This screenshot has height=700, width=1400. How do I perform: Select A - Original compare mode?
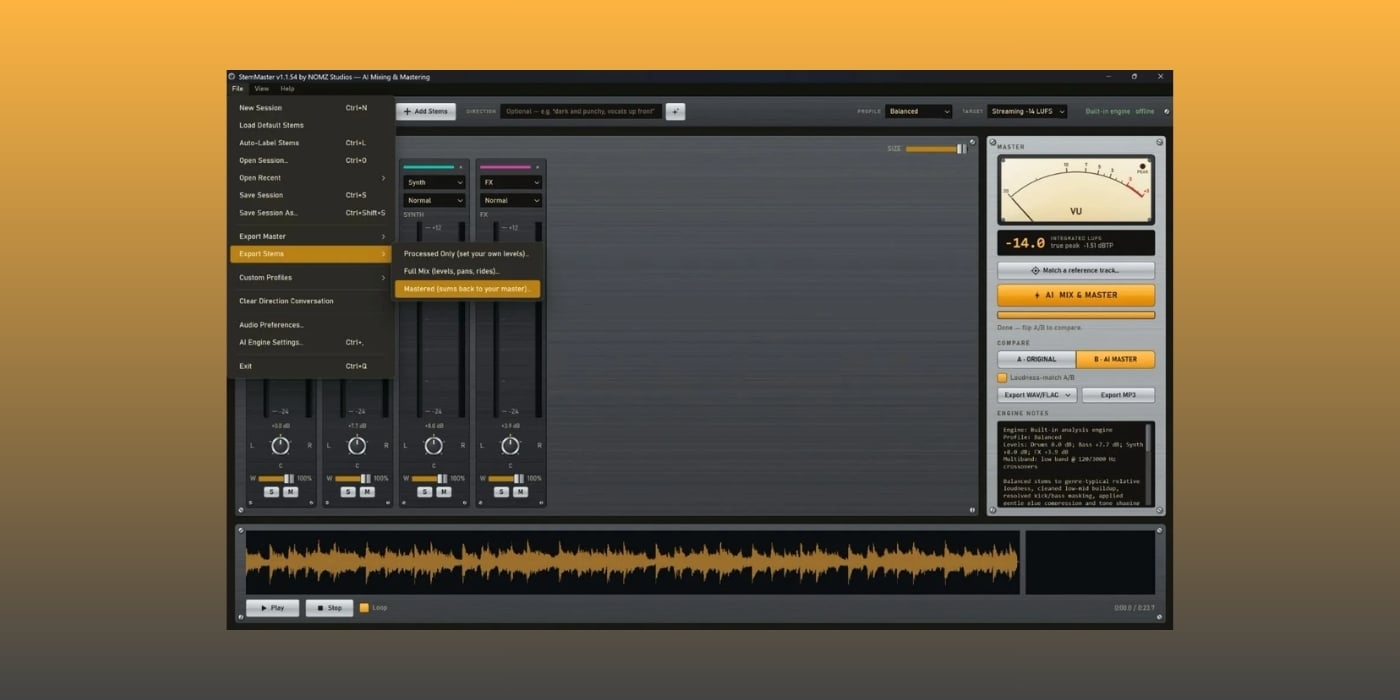tap(1036, 359)
